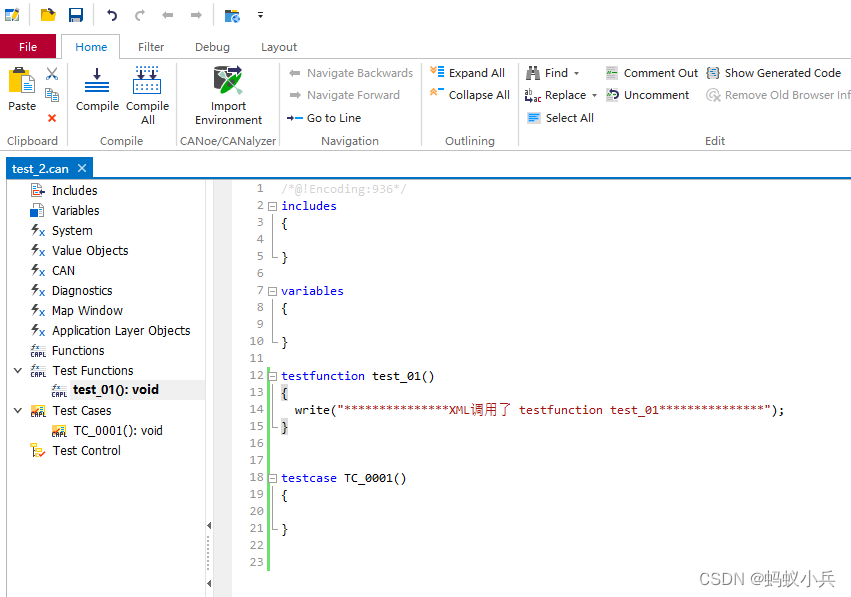Switch to the Debug ribbon tab
Image resolution: width=851 pixels, height=597 pixels.
coord(212,46)
